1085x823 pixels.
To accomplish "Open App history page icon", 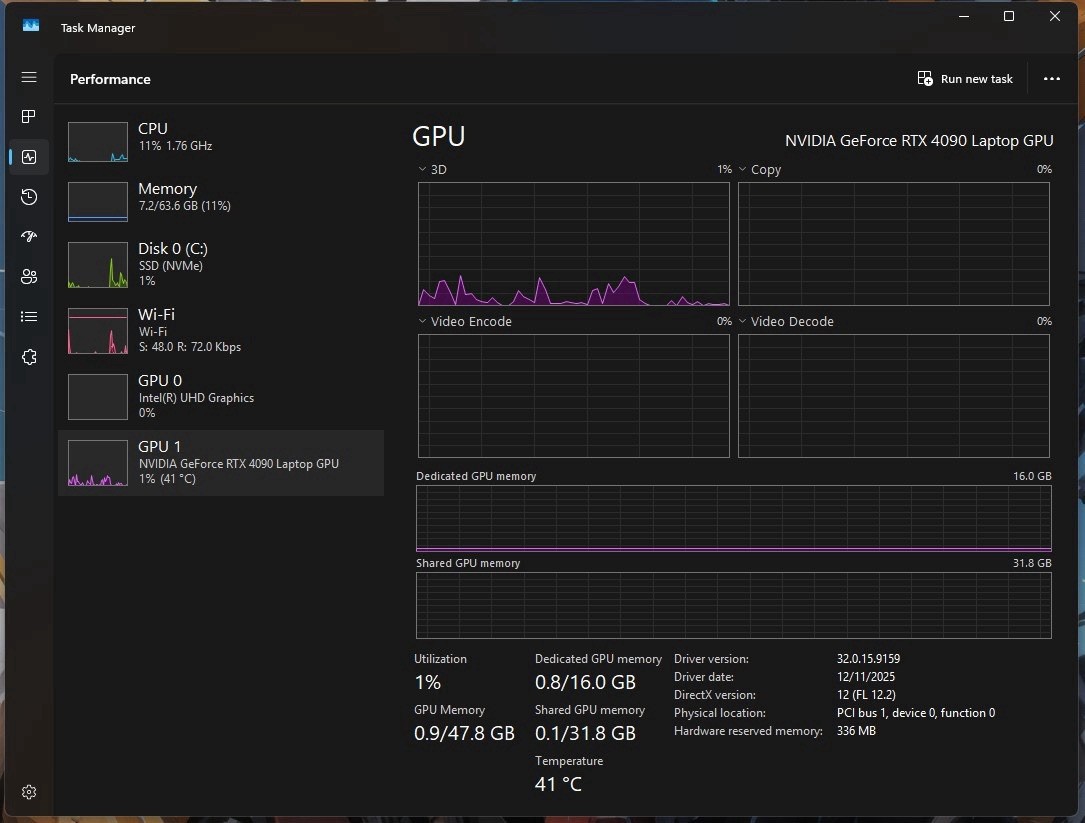I will [x=28, y=197].
